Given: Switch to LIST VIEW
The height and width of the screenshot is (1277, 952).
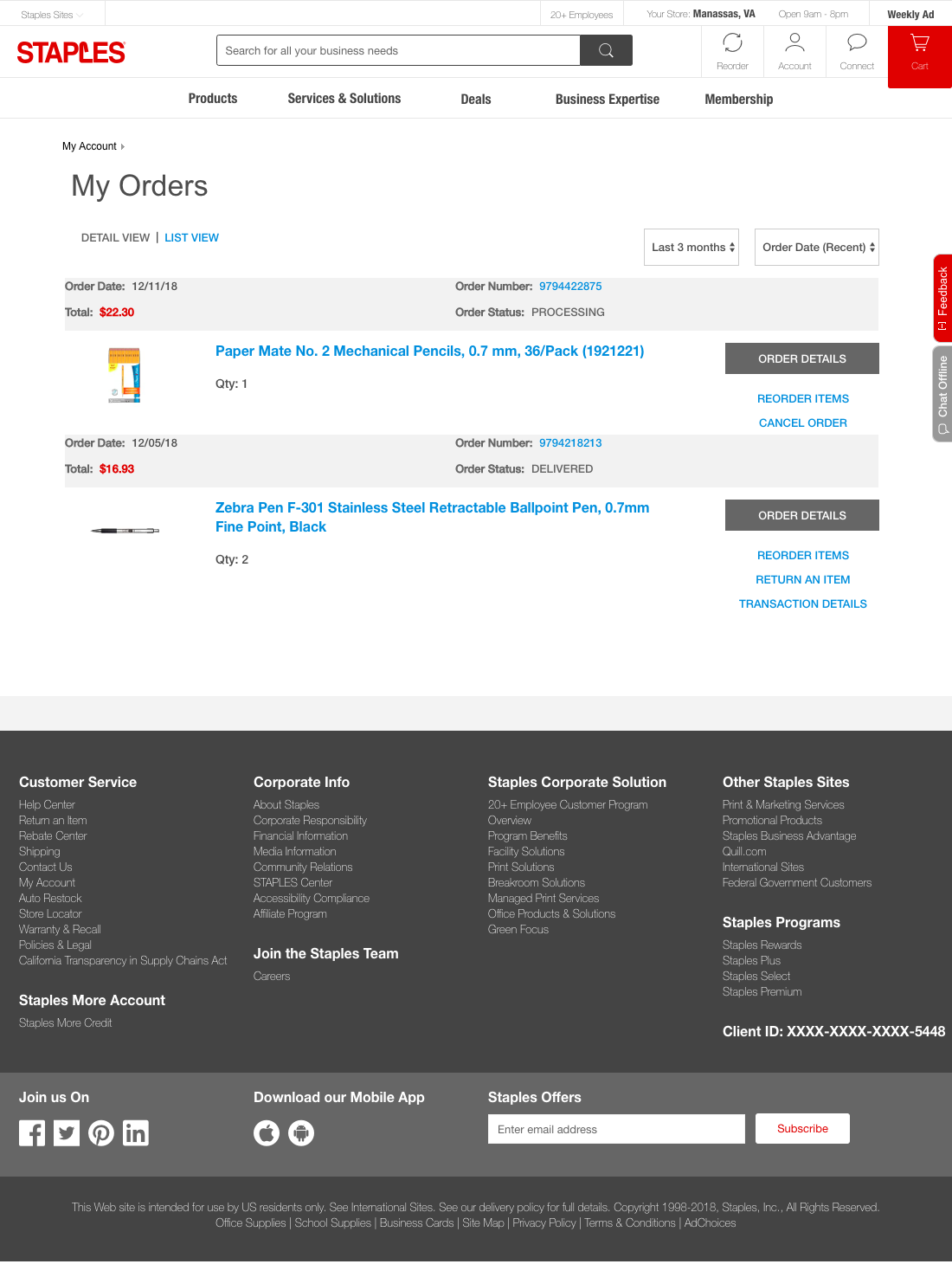Looking at the screenshot, I should click(191, 237).
